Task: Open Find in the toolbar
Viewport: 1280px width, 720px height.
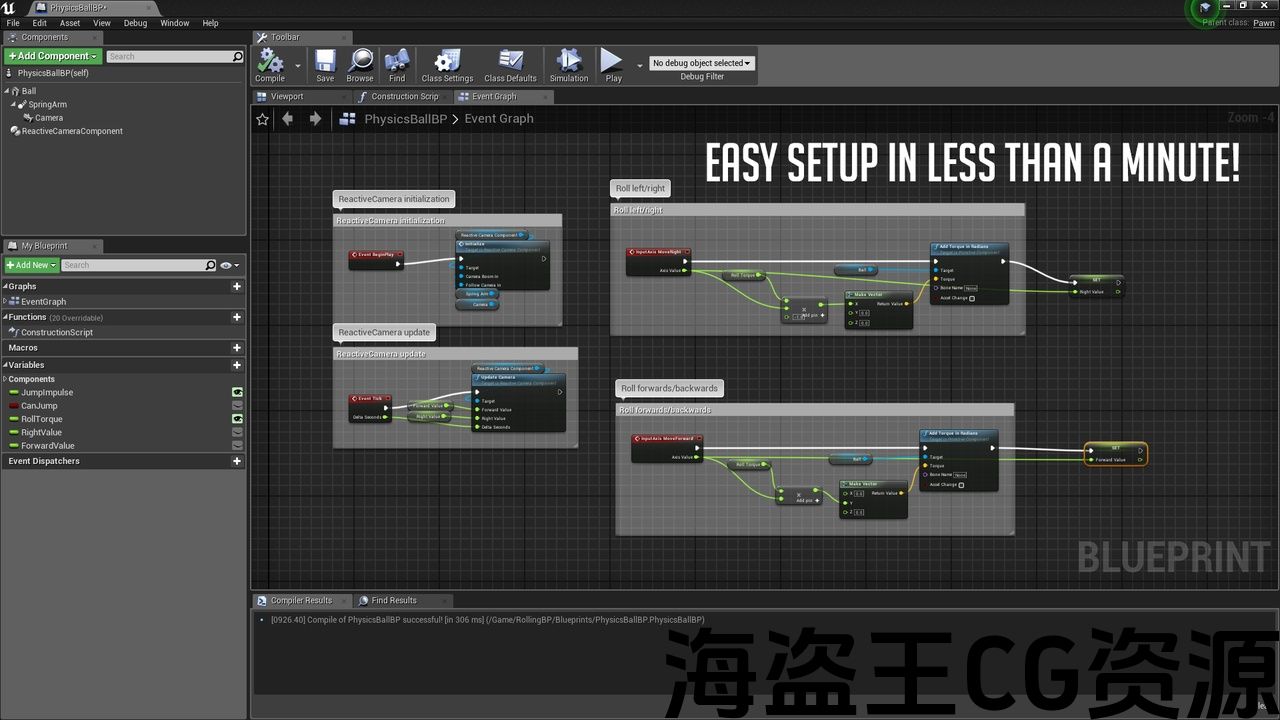Action: pyautogui.click(x=397, y=62)
